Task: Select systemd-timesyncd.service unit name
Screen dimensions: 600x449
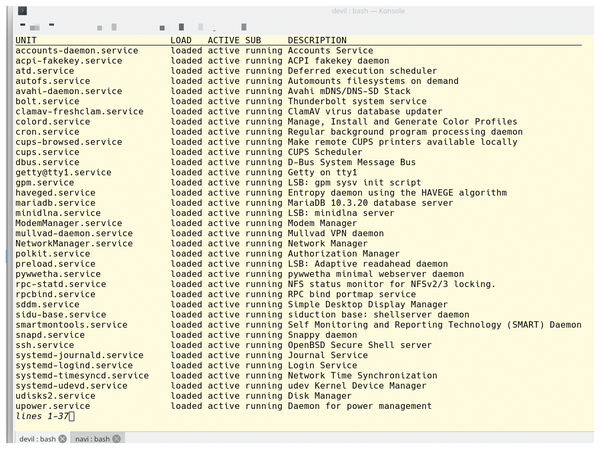Action: click(82, 376)
